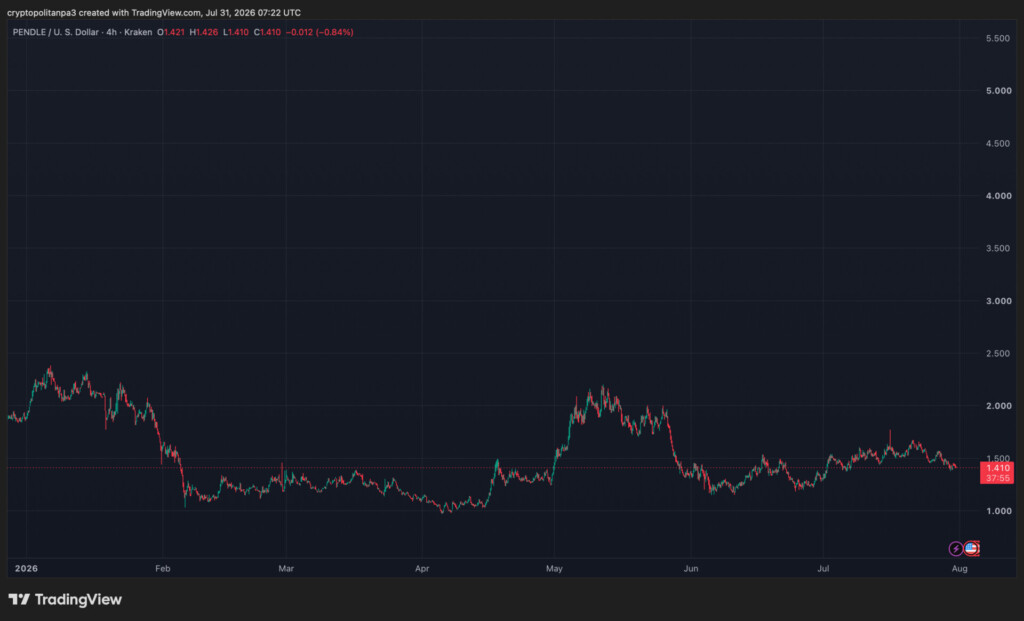The image size is (1024, 621).
Task: Click the 1.000 price axis label
Action: tap(998, 511)
